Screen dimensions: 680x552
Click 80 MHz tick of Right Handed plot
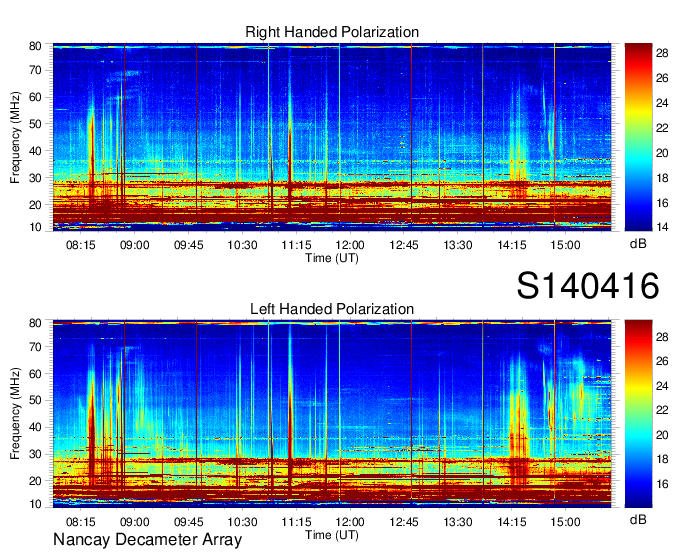point(35,46)
